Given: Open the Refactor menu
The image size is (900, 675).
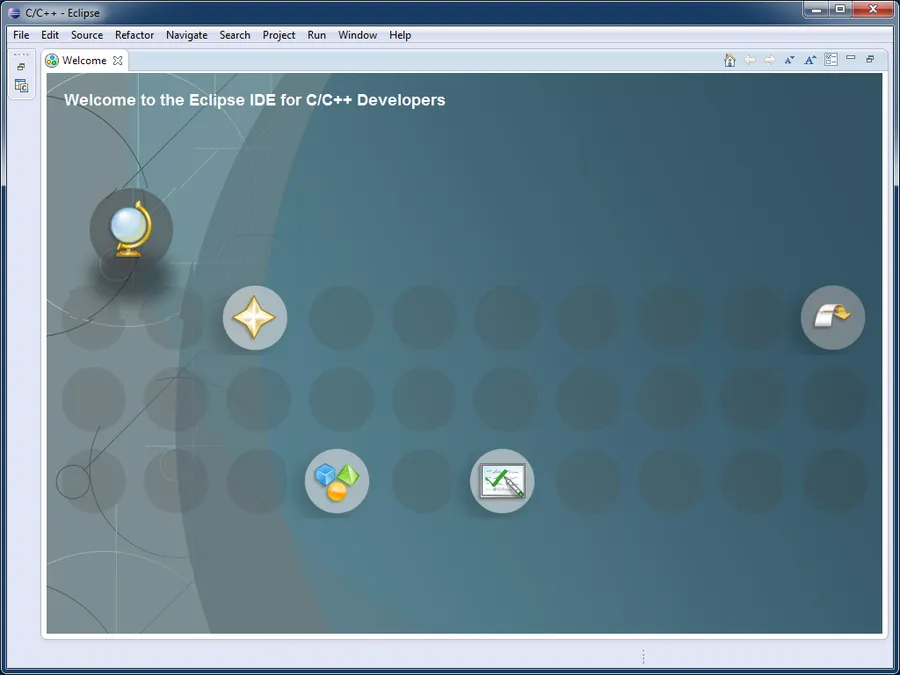Looking at the screenshot, I should (134, 35).
